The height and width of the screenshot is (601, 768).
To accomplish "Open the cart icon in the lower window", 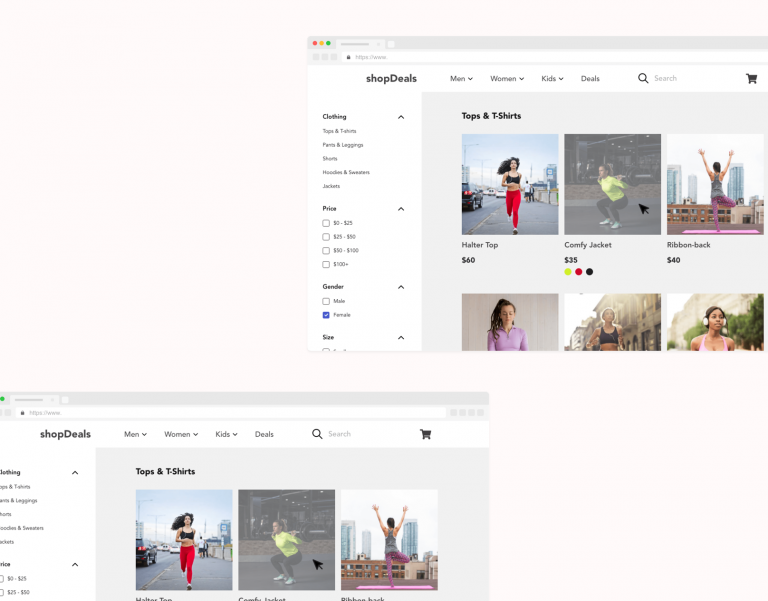I will [x=425, y=434].
